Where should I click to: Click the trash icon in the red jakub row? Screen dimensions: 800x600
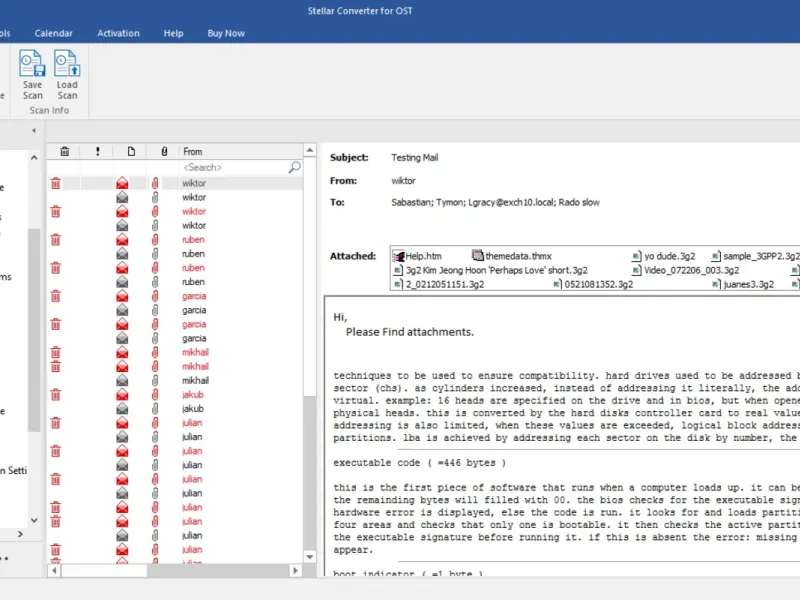(56, 394)
